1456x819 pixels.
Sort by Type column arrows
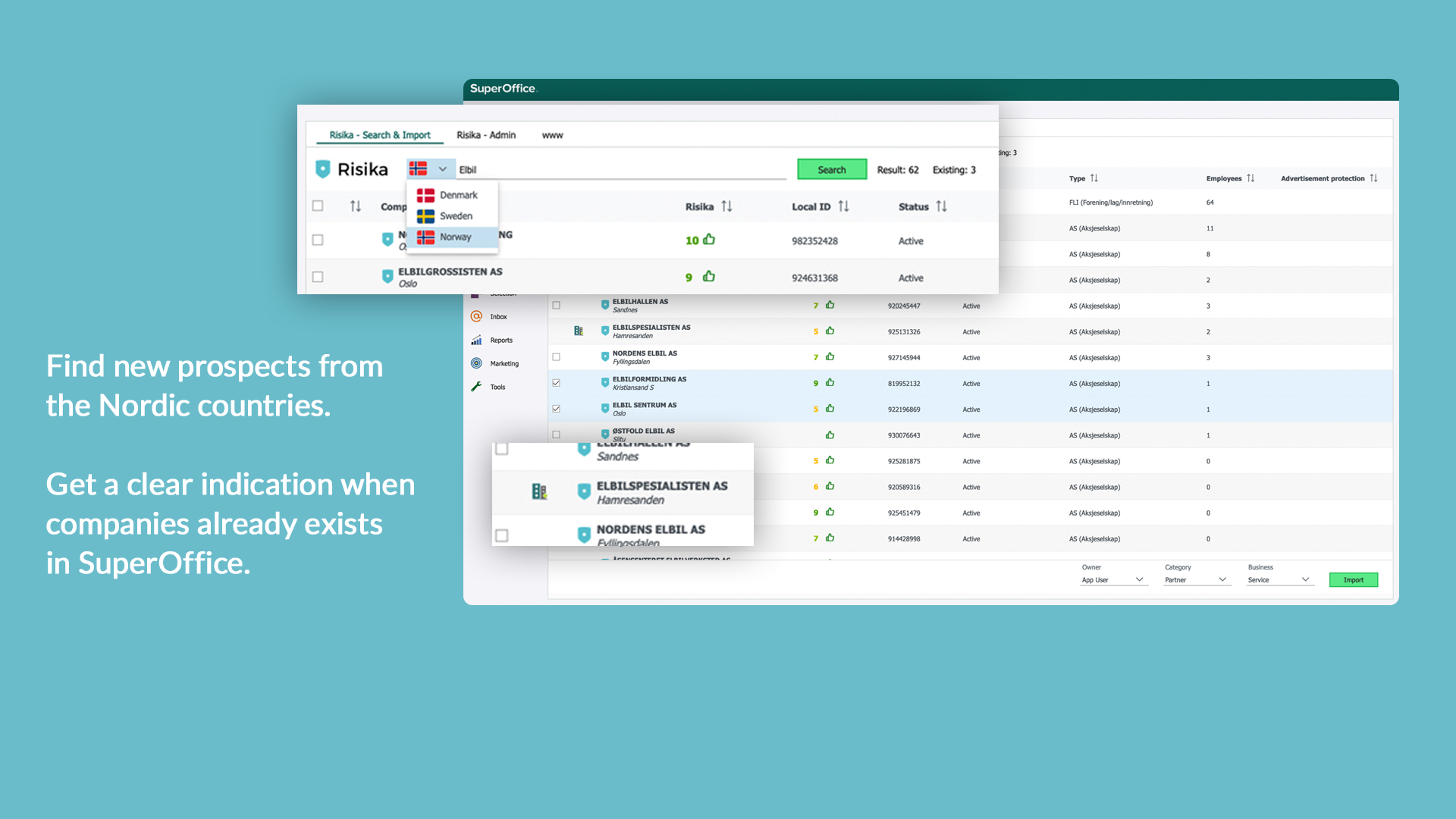click(x=1094, y=178)
